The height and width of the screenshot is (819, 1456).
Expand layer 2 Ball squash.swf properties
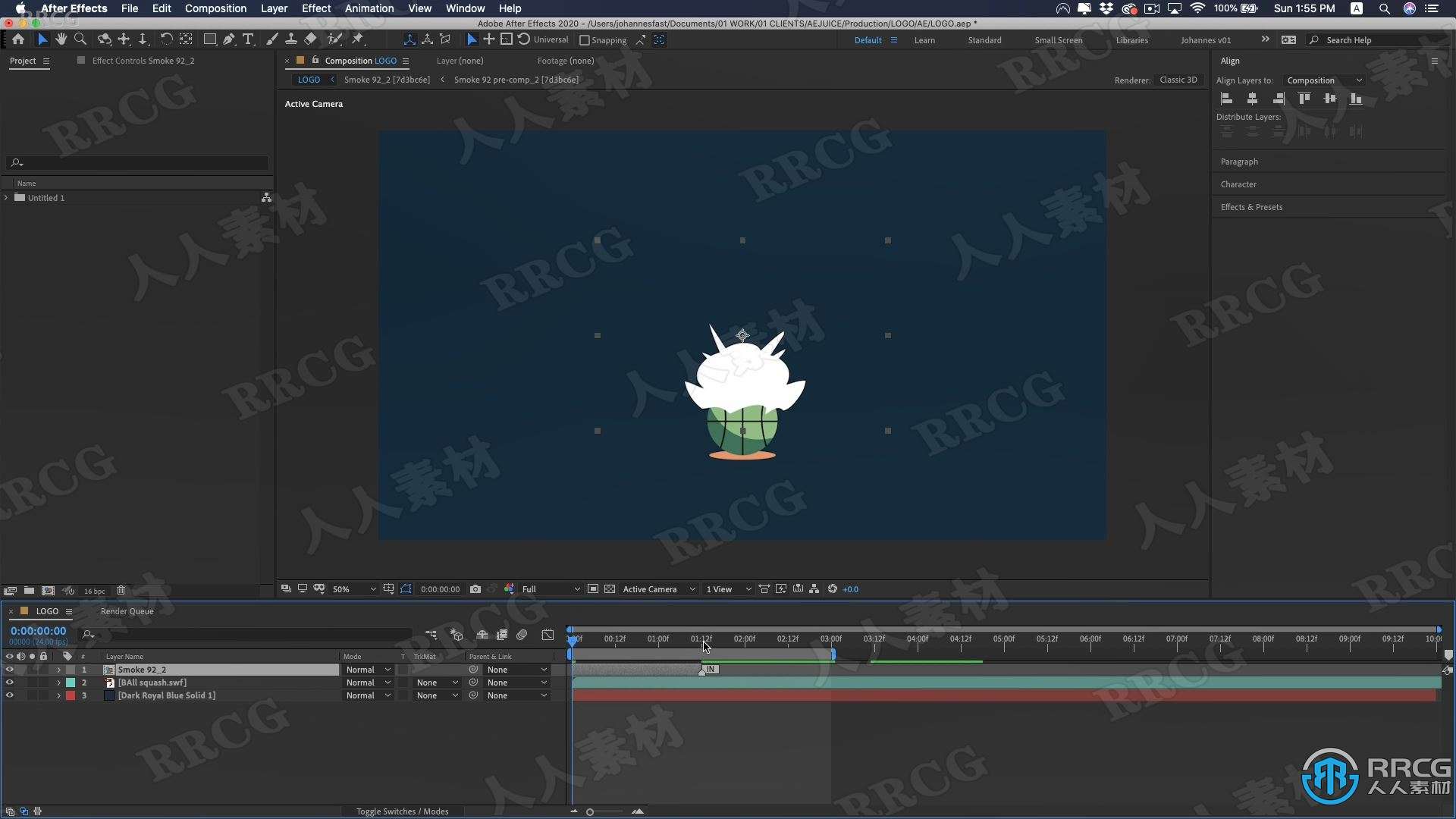[x=58, y=682]
